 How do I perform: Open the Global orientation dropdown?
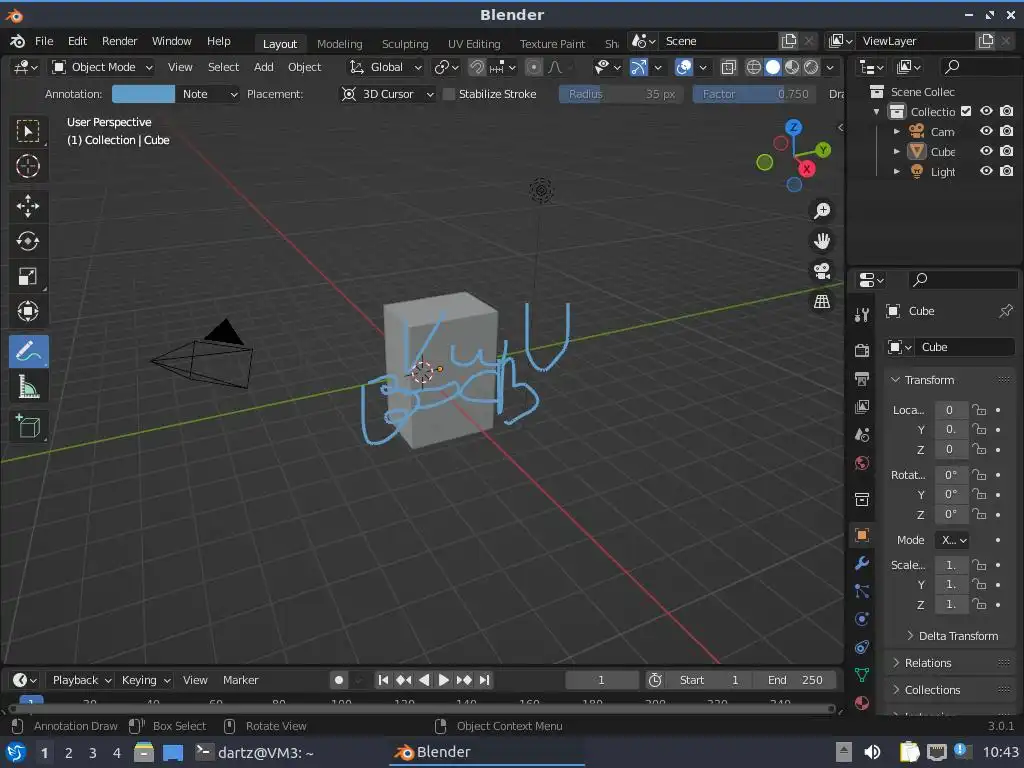[385, 67]
